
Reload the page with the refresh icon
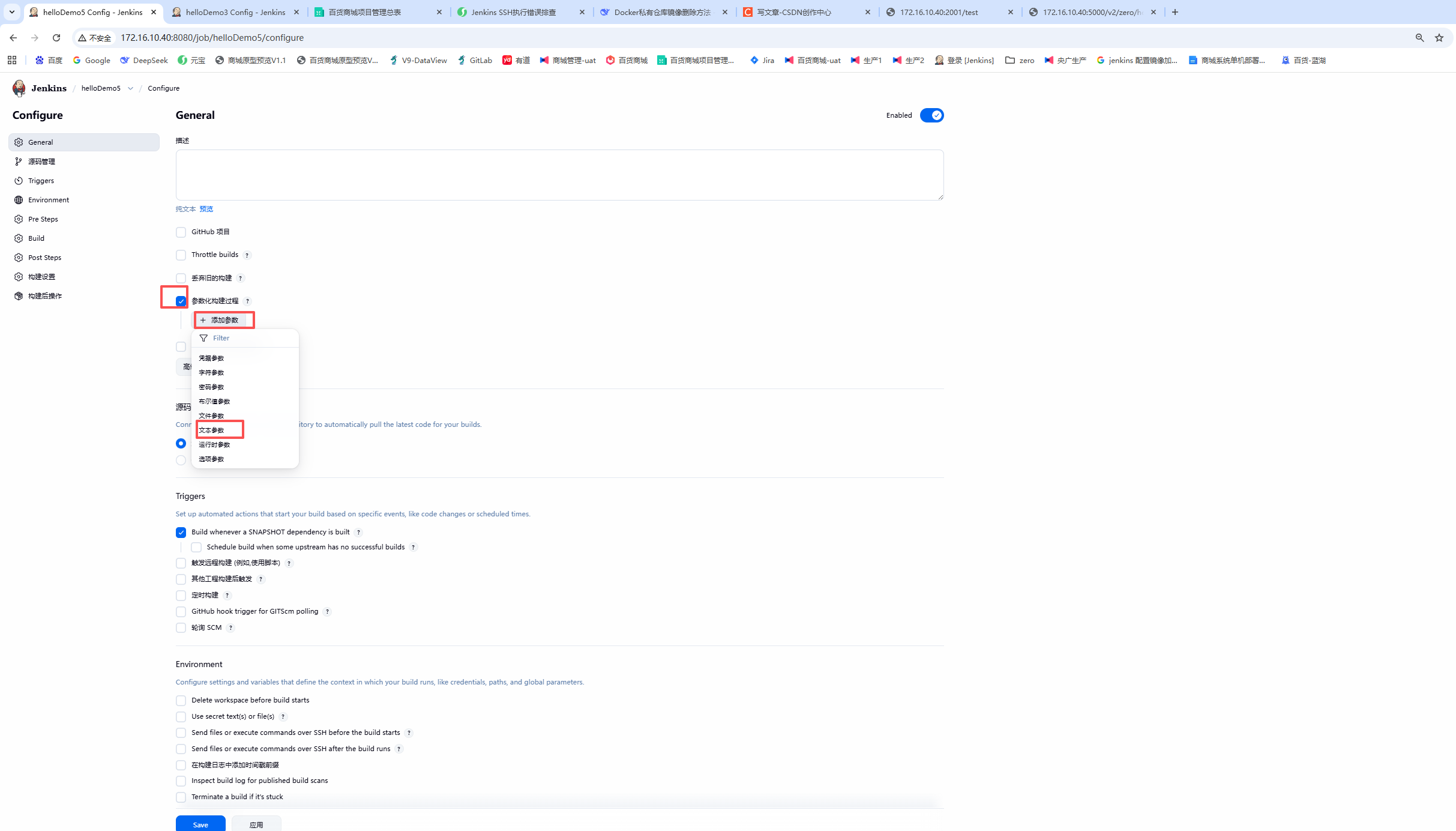56,37
